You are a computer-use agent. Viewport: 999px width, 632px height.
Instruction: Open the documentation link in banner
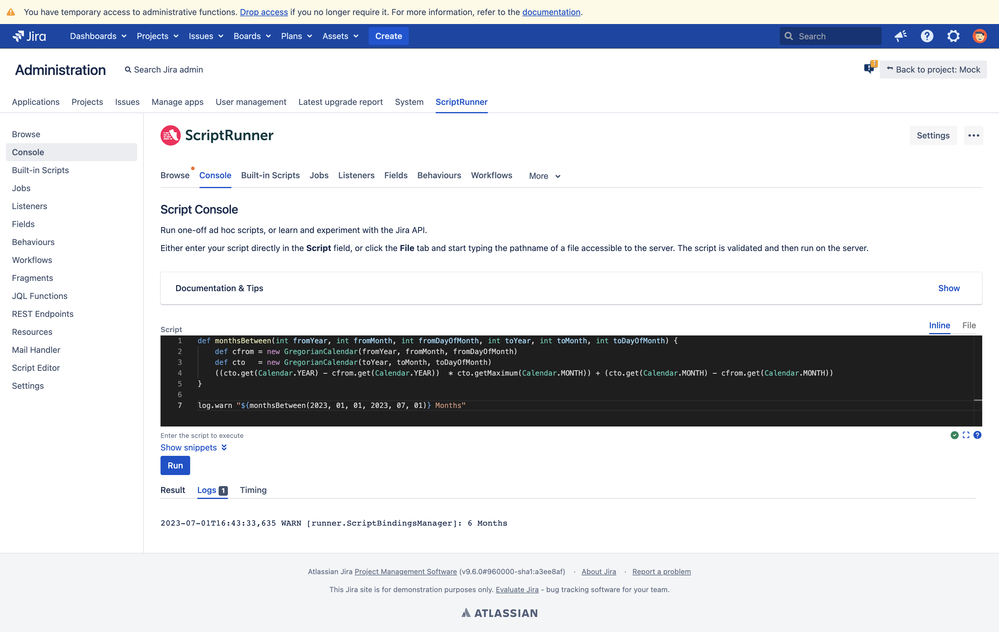click(x=551, y=12)
